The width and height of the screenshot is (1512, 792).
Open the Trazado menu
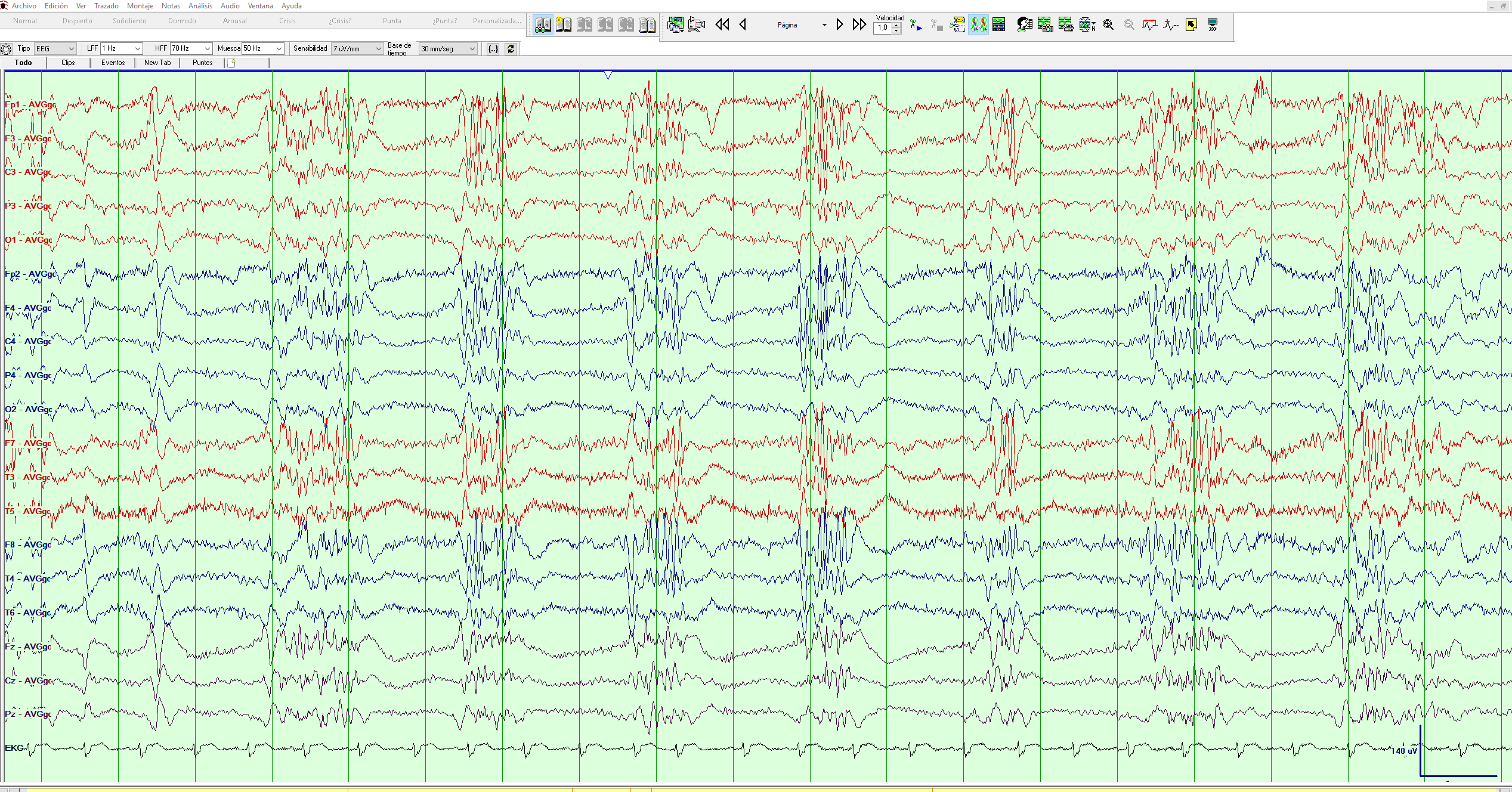tap(106, 6)
